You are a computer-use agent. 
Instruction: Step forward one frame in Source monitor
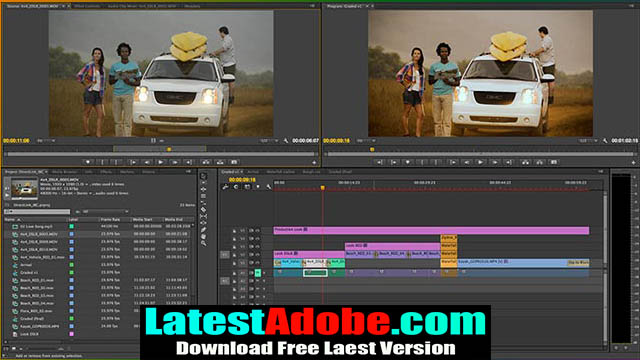coord(175,162)
